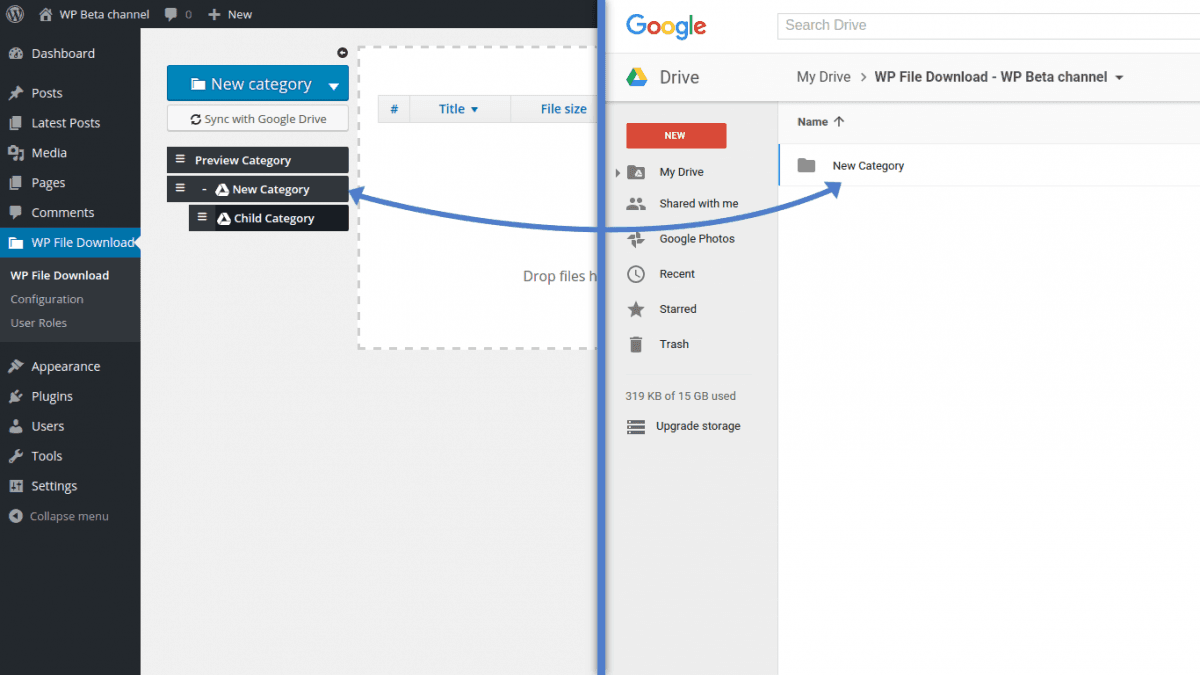Open the Trash in Drive sidebar

pyautogui.click(x=673, y=344)
